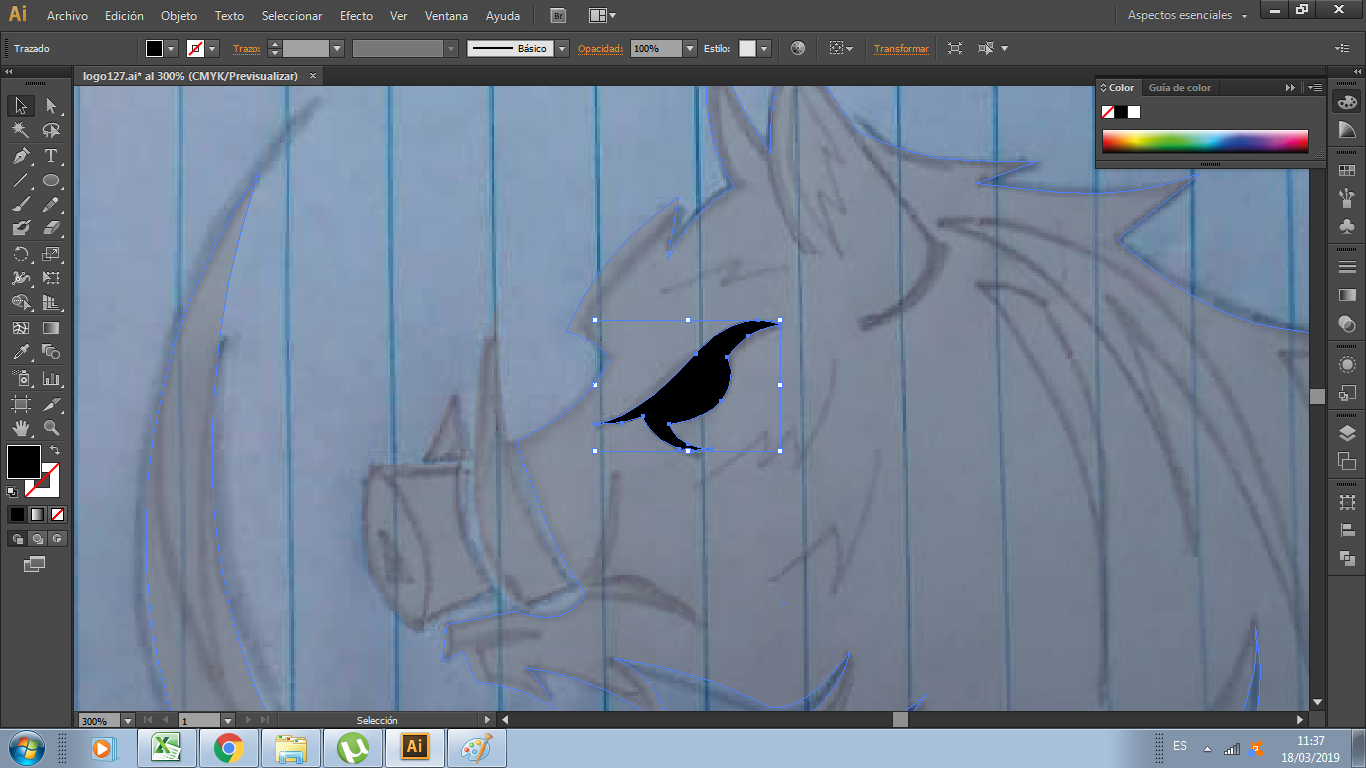The height and width of the screenshot is (768, 1366).
Task: Enable Draw Behind mode
Action: click(37, 538)
